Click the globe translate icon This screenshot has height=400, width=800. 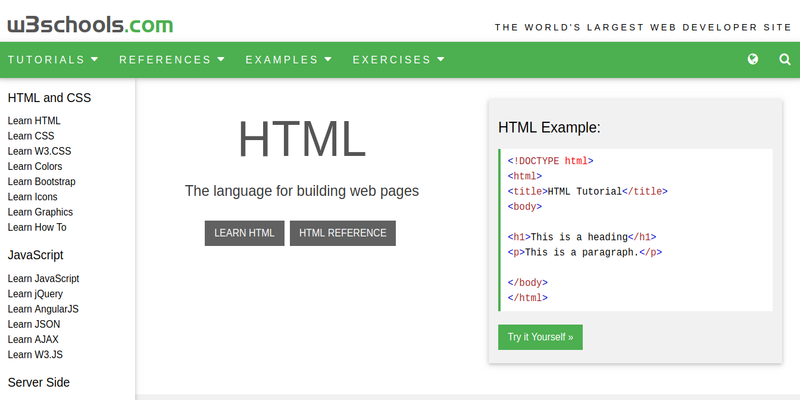[753, 59]
